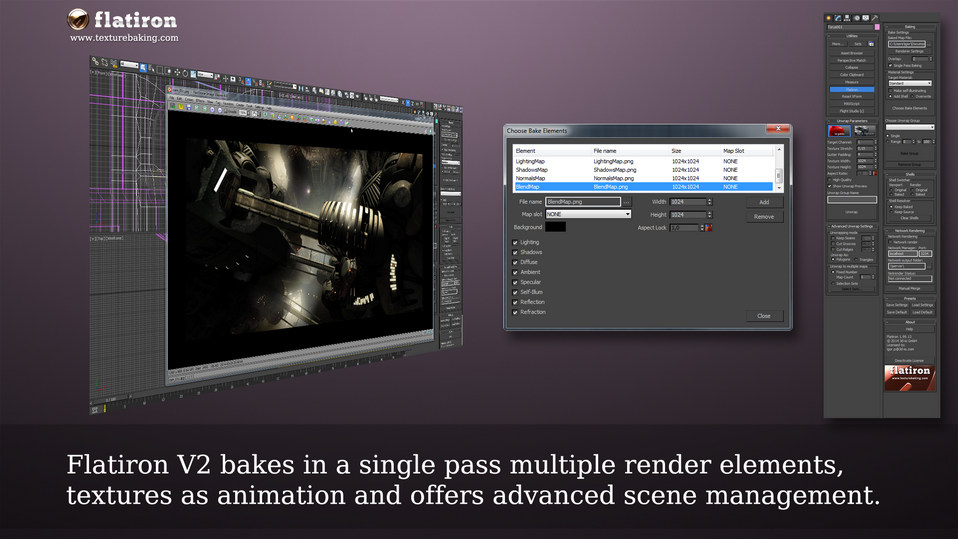Toggle Show Unwrap Preview checkbox
Image resolution: width=958 pixels, height=539 pixels.
coord(830,186)
